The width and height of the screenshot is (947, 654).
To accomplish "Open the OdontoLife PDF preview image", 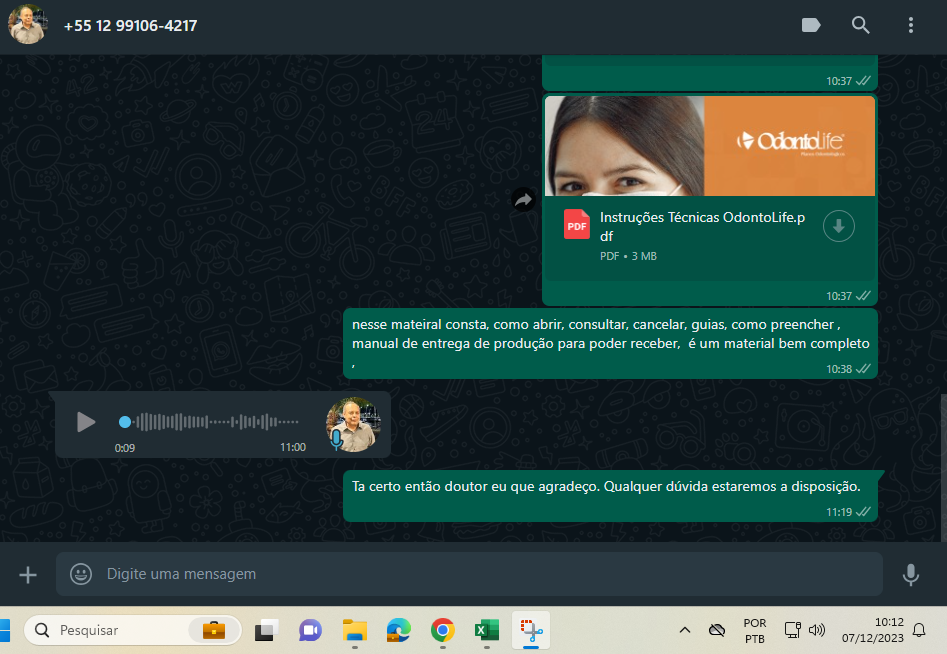I will (709, 146).
